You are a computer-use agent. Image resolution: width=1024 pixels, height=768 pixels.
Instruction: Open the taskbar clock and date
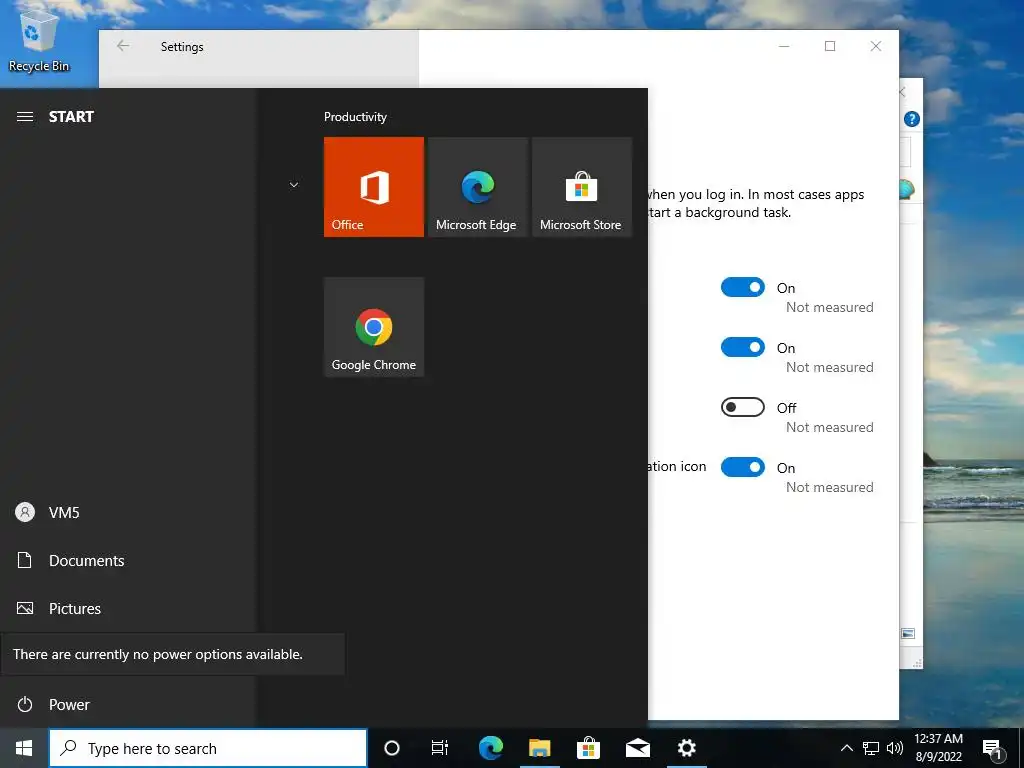pyautogui.click(x=938, y=748)
